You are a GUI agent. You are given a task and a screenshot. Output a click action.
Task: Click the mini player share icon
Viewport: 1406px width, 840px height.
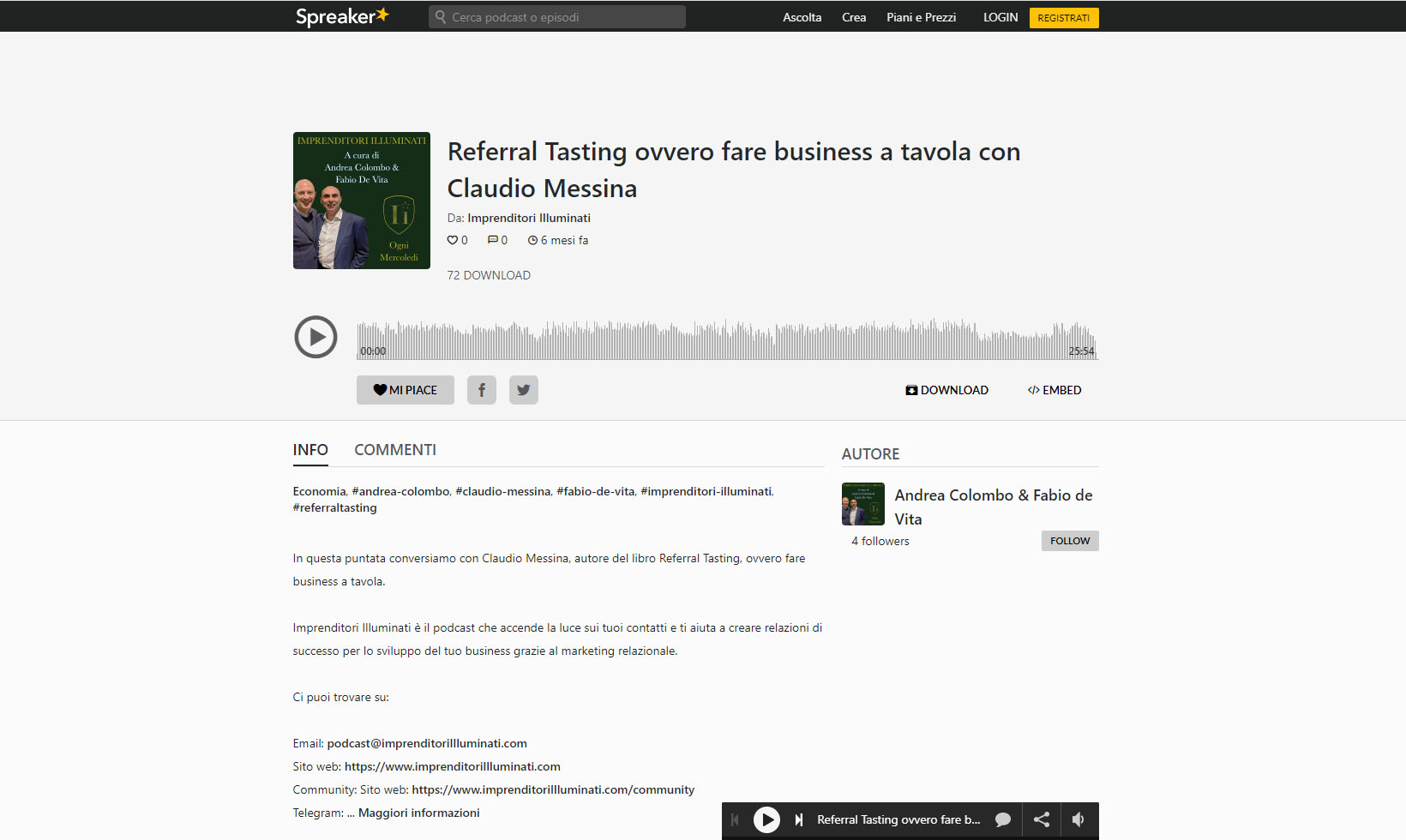[1042, 819]
